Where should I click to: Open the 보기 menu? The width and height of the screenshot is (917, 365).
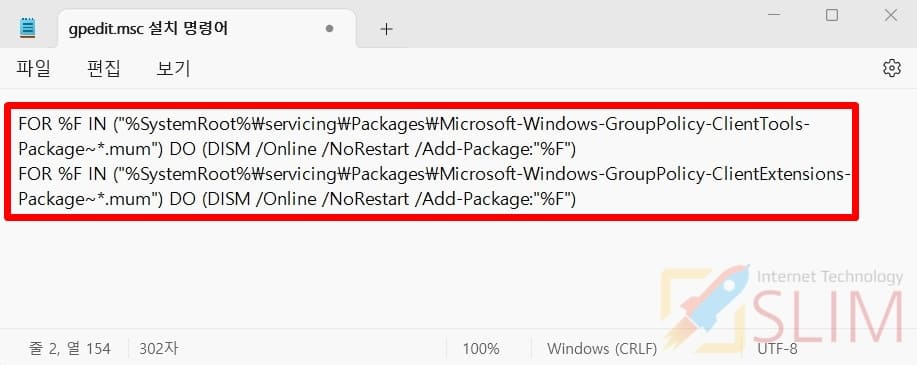tap(174, 69)
